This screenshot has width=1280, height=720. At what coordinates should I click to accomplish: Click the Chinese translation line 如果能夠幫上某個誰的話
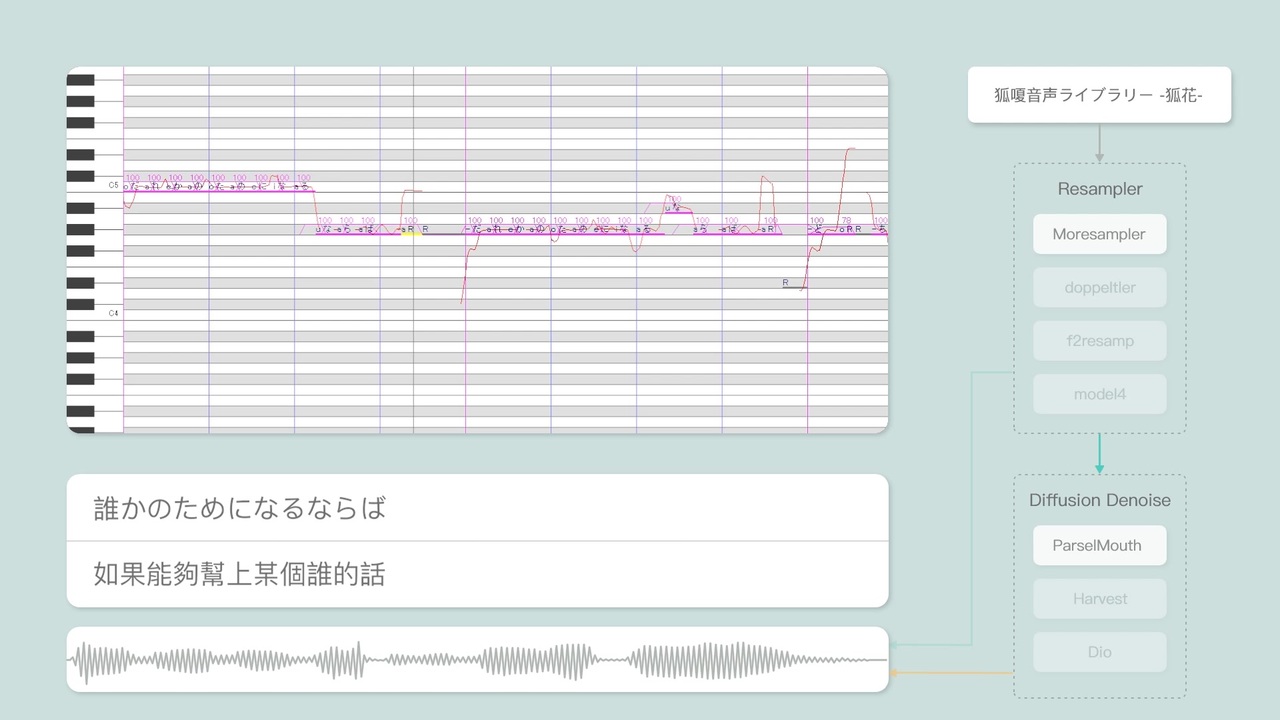(x=239, y=574)
